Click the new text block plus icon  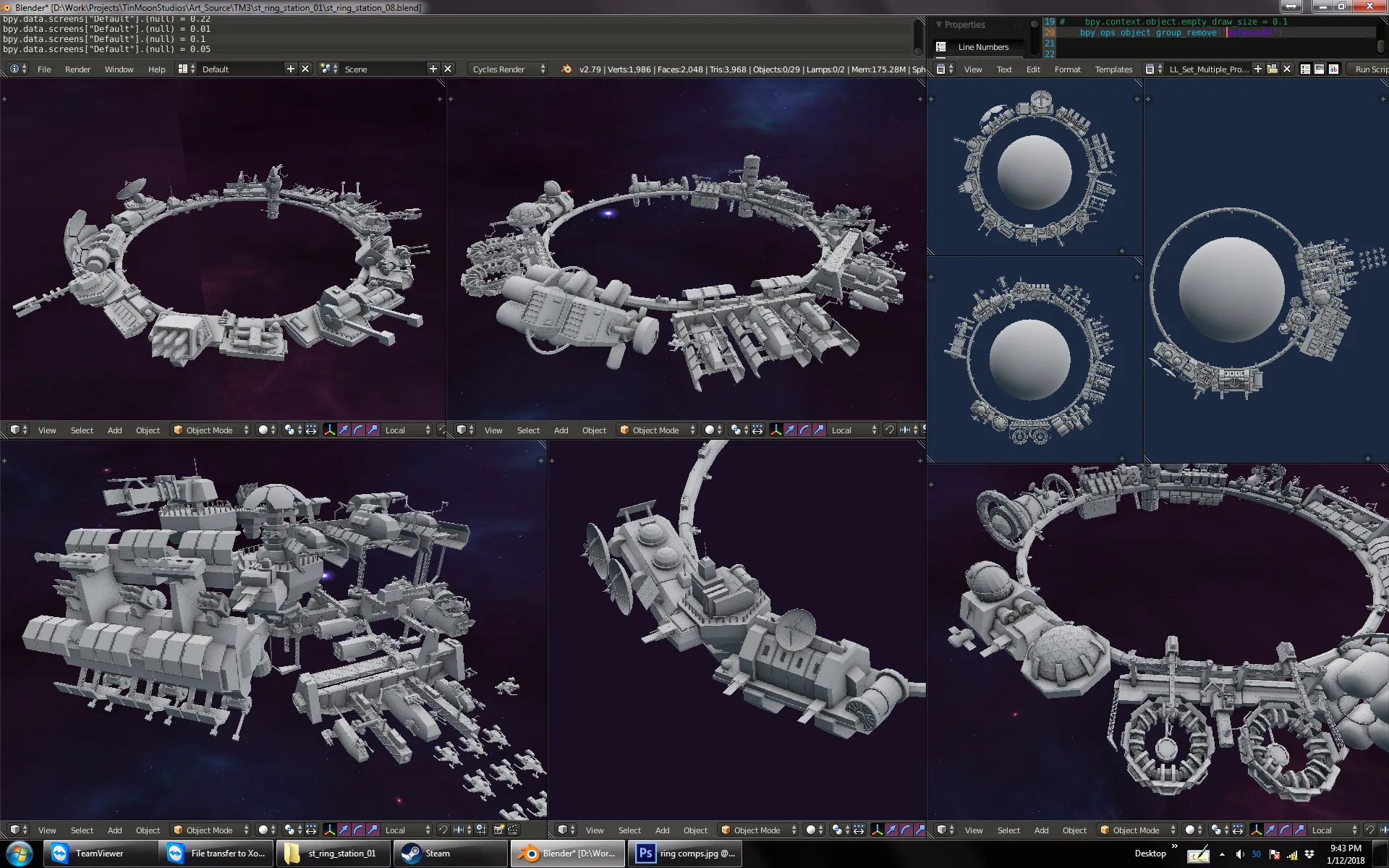pyautogui.click(x=1258, y=69)
